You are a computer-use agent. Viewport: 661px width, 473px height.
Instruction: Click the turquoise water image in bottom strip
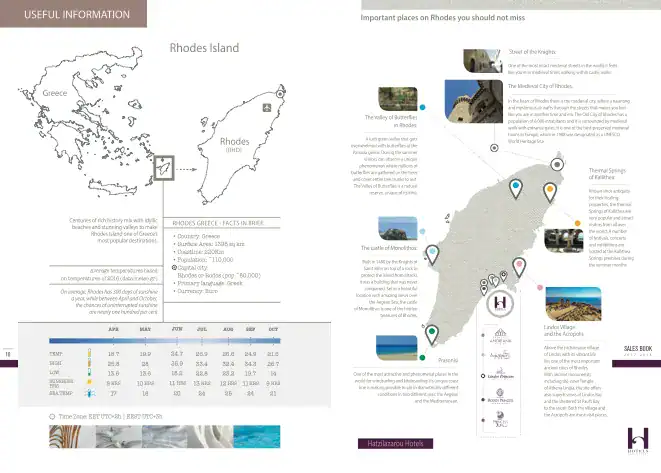point(257,436)
